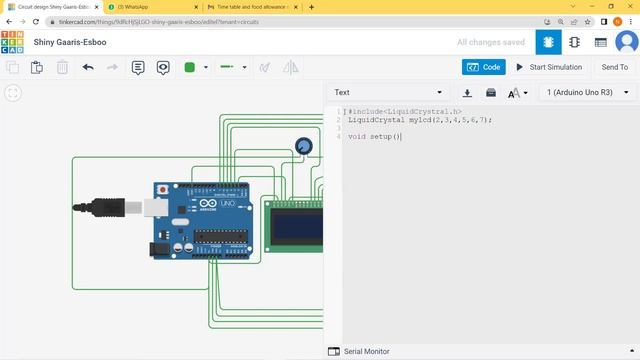Toggle the Code editor button
640x360 pixels.
click(484, 67)
